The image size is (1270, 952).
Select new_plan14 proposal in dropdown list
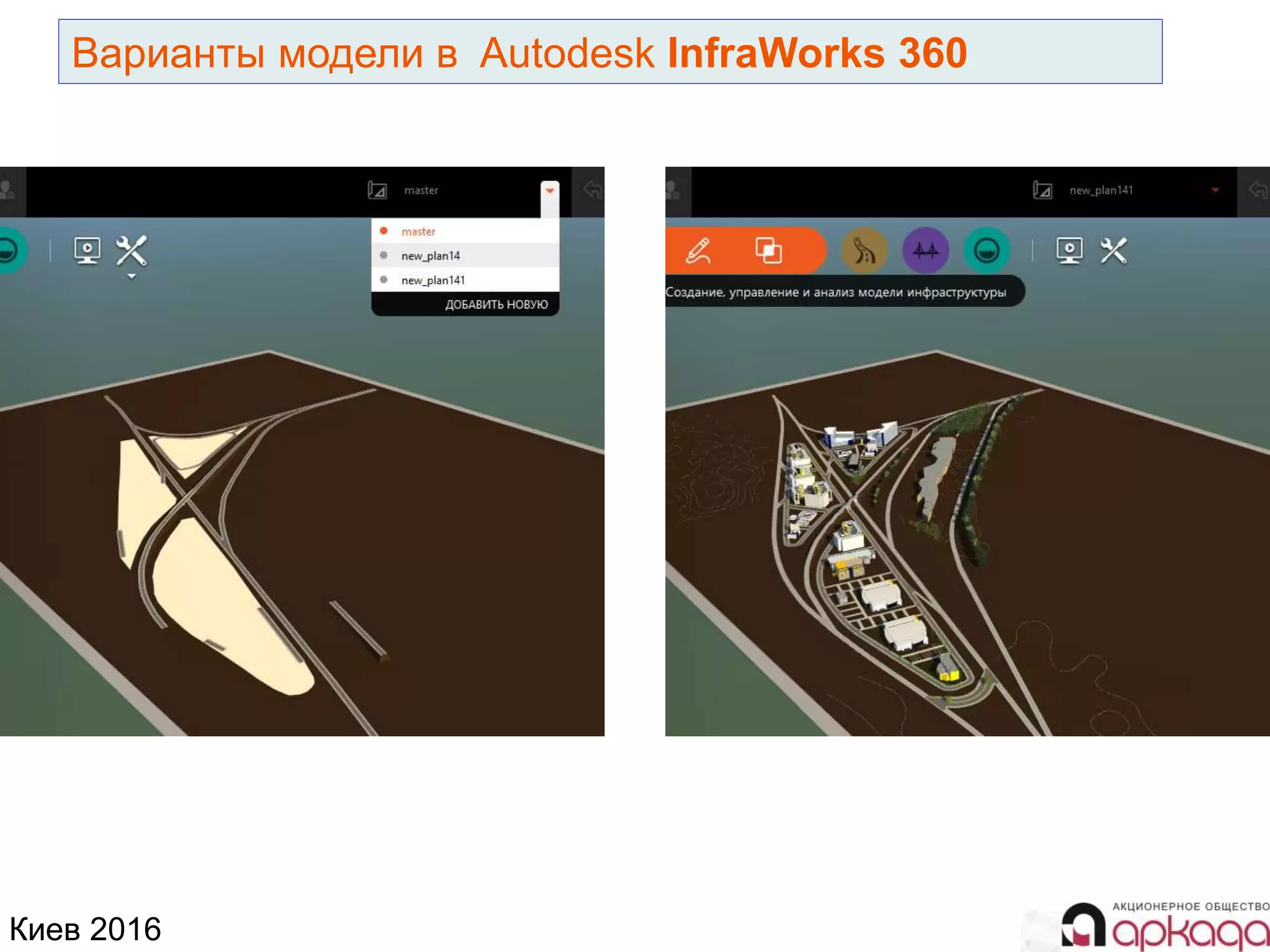pyautogui.click(x=465, y=255)
